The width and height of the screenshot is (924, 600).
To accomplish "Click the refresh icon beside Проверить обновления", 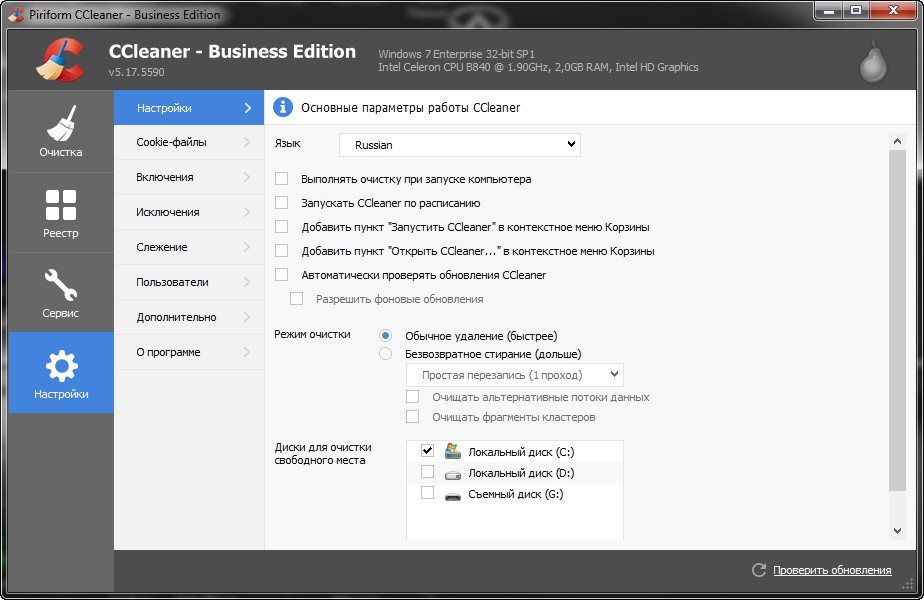I will (759, 570).
